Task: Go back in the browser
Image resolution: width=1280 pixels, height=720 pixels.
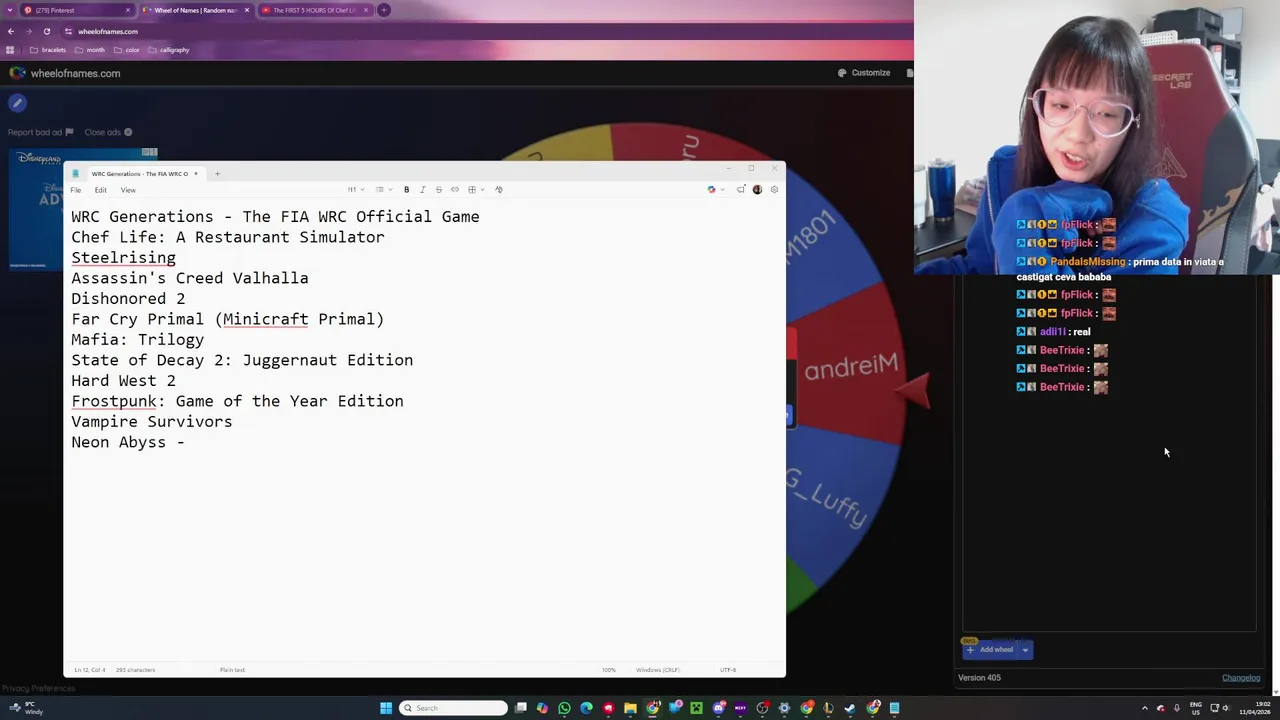Action: [11, 31]
